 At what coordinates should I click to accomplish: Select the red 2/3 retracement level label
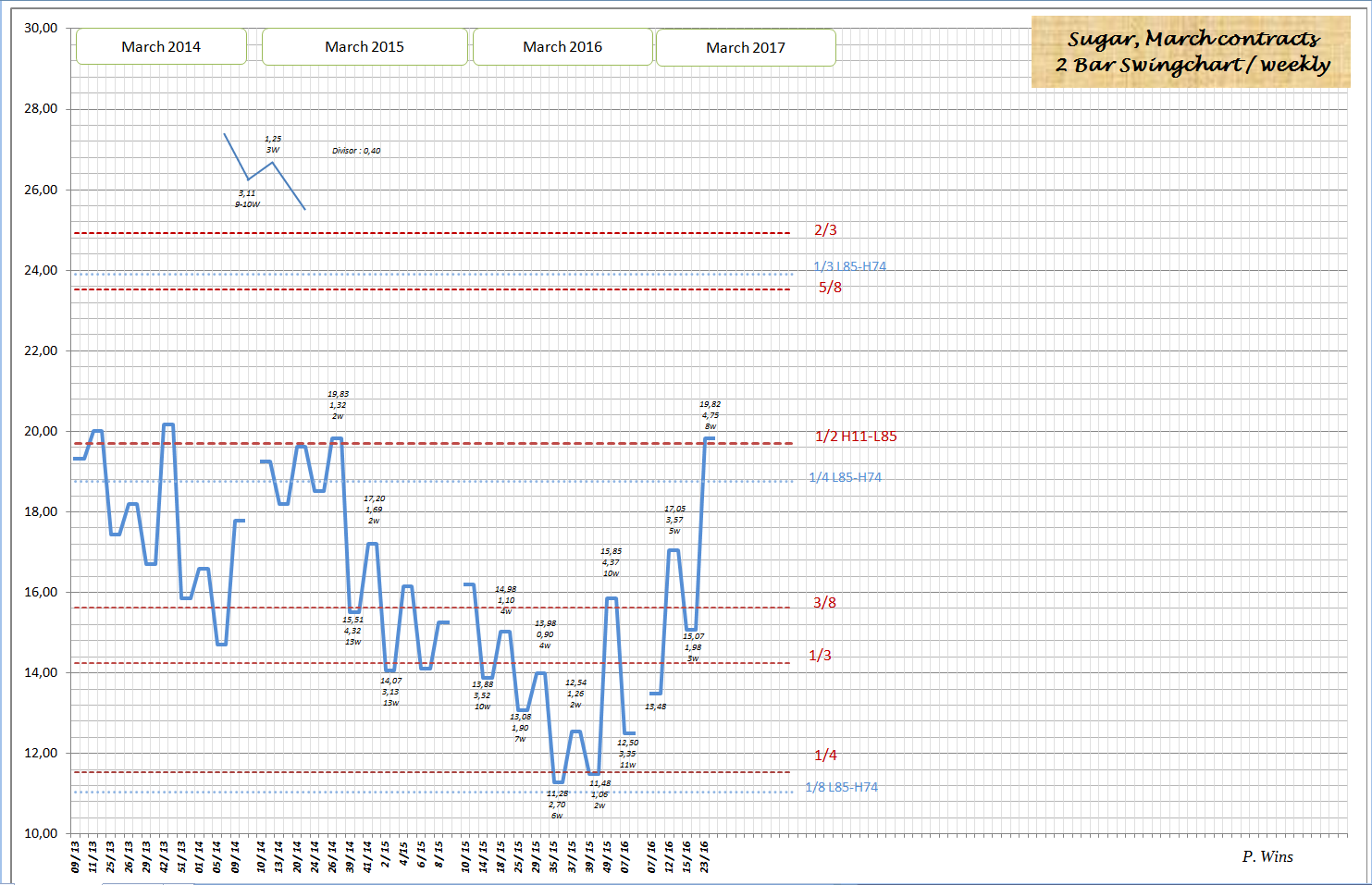coord(825,230)
